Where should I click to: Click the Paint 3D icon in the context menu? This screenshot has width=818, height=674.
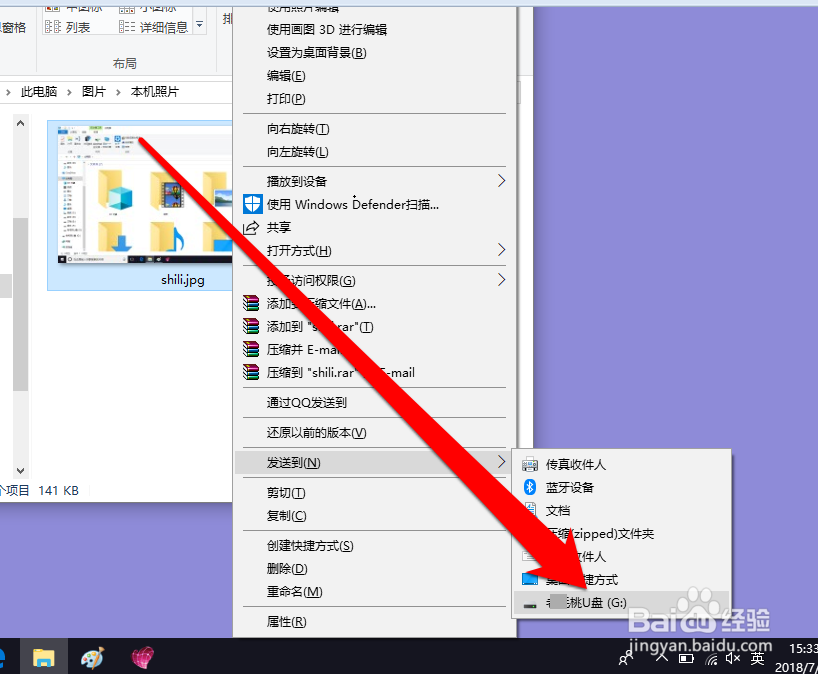pyautogui.click(x=251, y=29)
